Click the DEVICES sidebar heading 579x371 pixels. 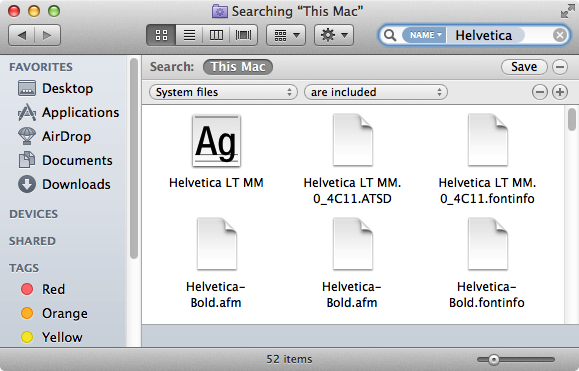point(34,214)
